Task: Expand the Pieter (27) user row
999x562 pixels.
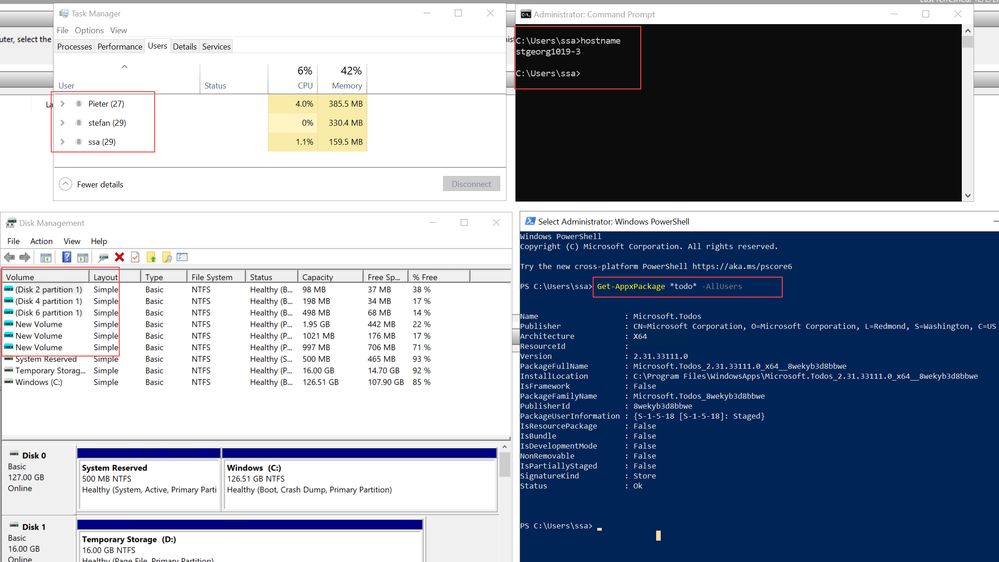Action: (x=62, y=103)
